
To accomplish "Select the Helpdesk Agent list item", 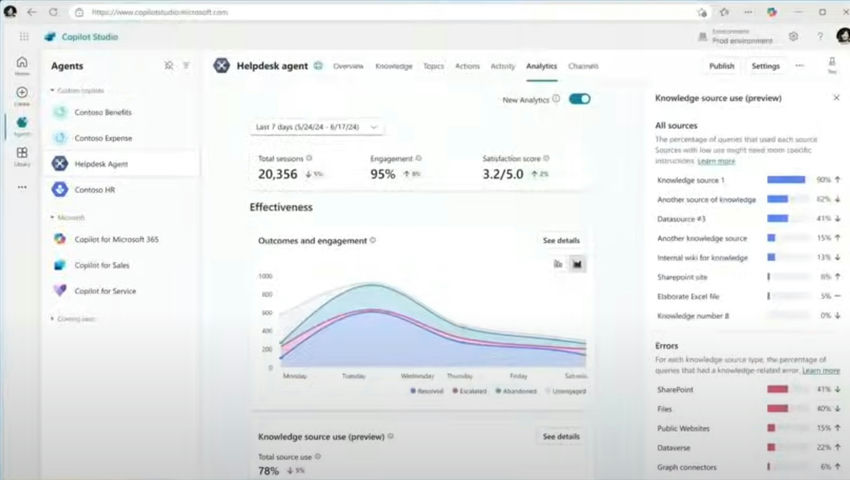I will (121, 163).
